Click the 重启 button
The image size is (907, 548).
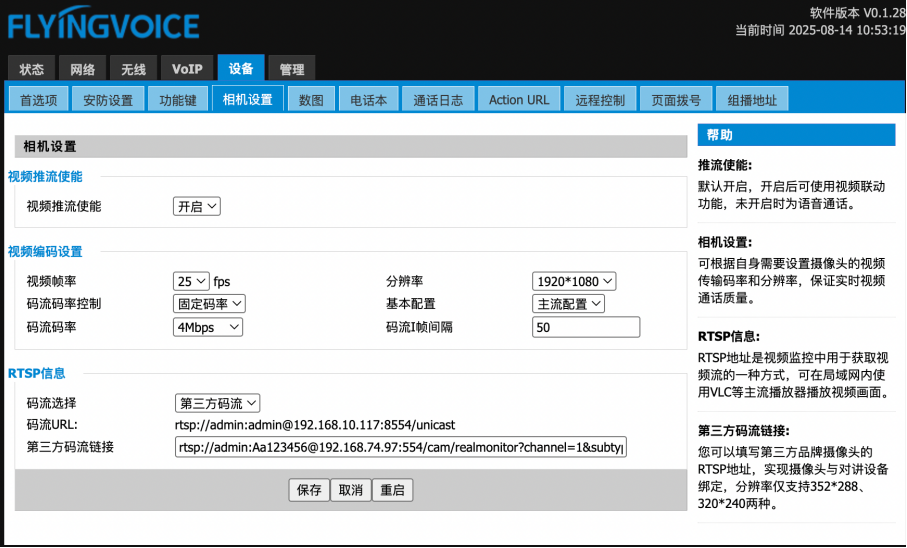tap(392, 490)
